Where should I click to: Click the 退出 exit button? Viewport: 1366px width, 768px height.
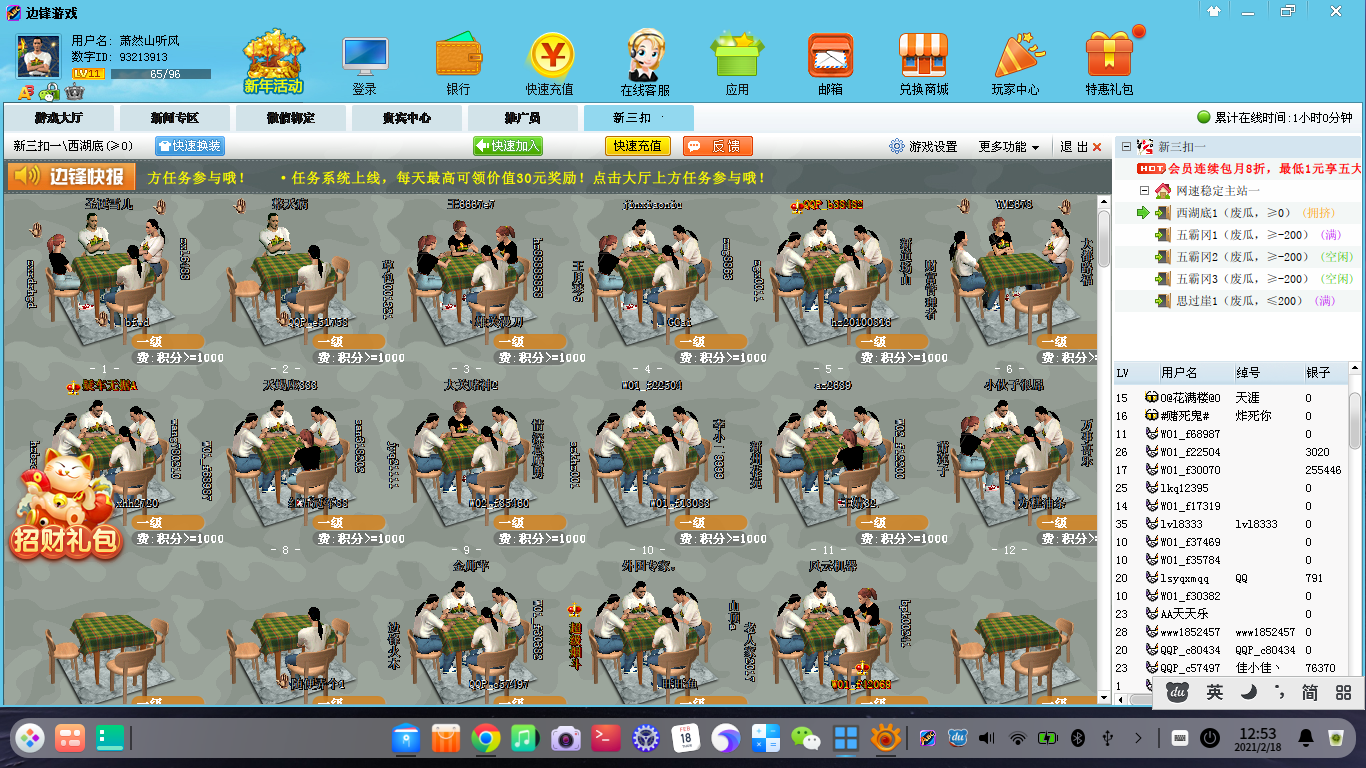click(x=1080, y=146)
